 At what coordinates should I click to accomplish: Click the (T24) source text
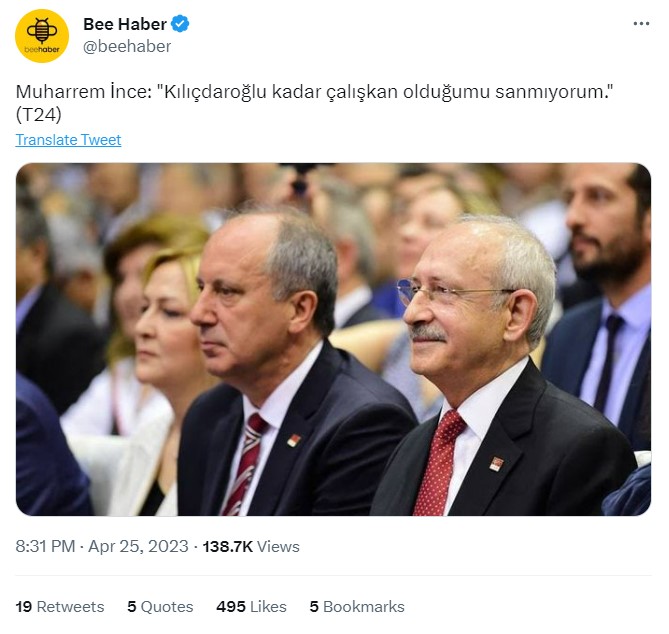(x=38, y=114)
